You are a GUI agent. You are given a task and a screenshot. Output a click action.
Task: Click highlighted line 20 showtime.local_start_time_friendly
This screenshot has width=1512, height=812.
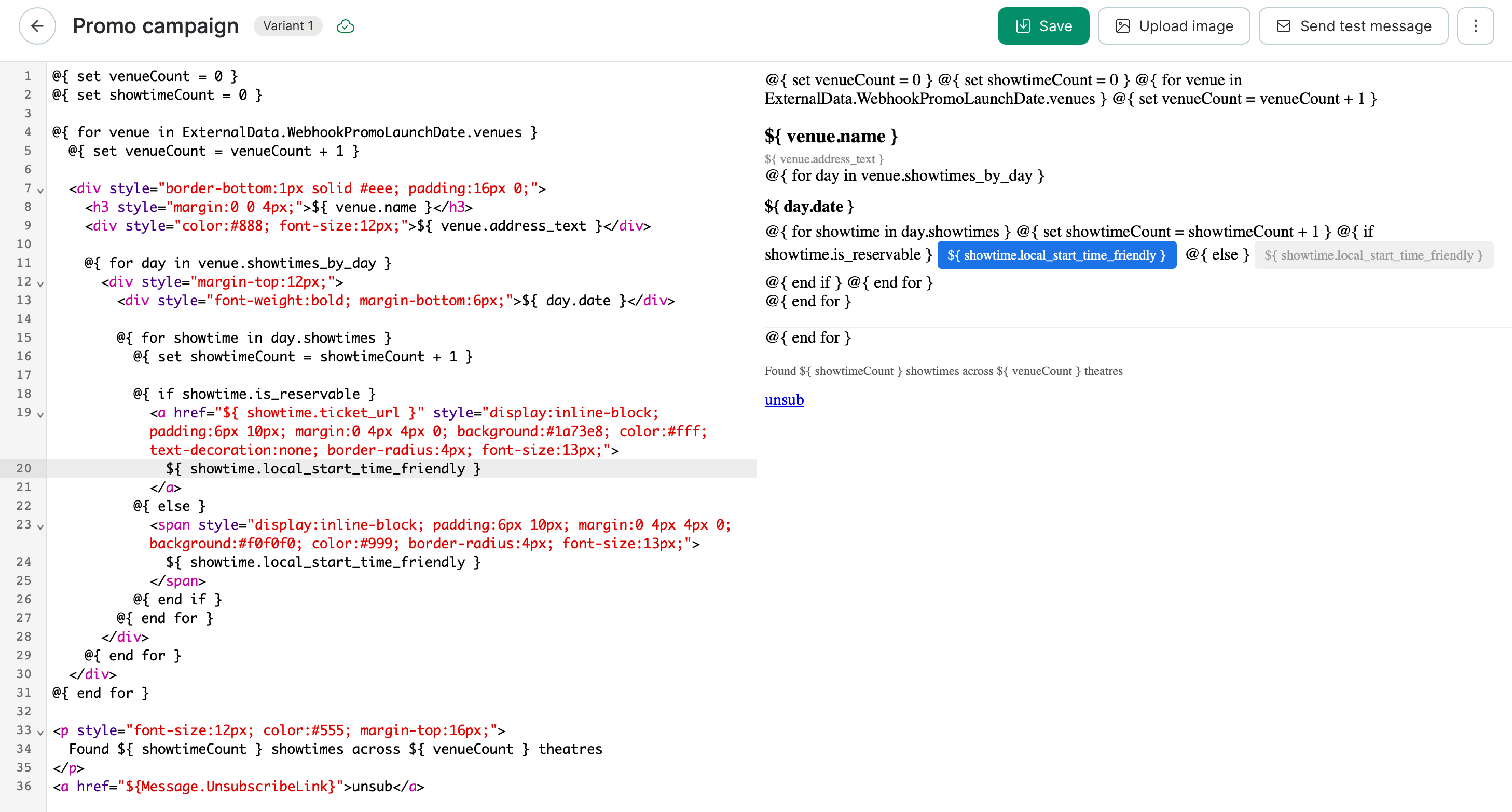point(323,468)
